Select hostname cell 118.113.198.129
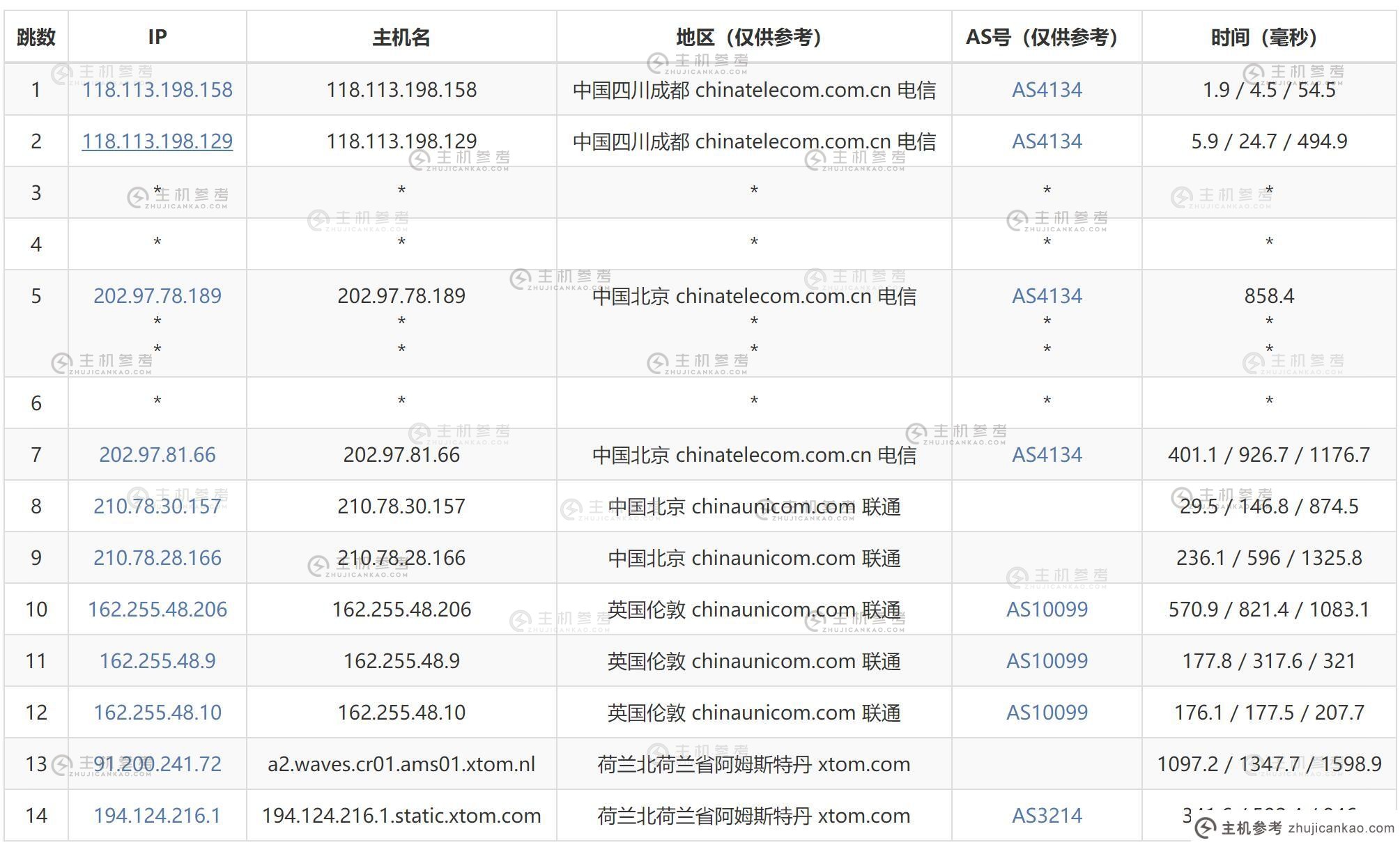The image size is (1400, 845). coord(401,141)
